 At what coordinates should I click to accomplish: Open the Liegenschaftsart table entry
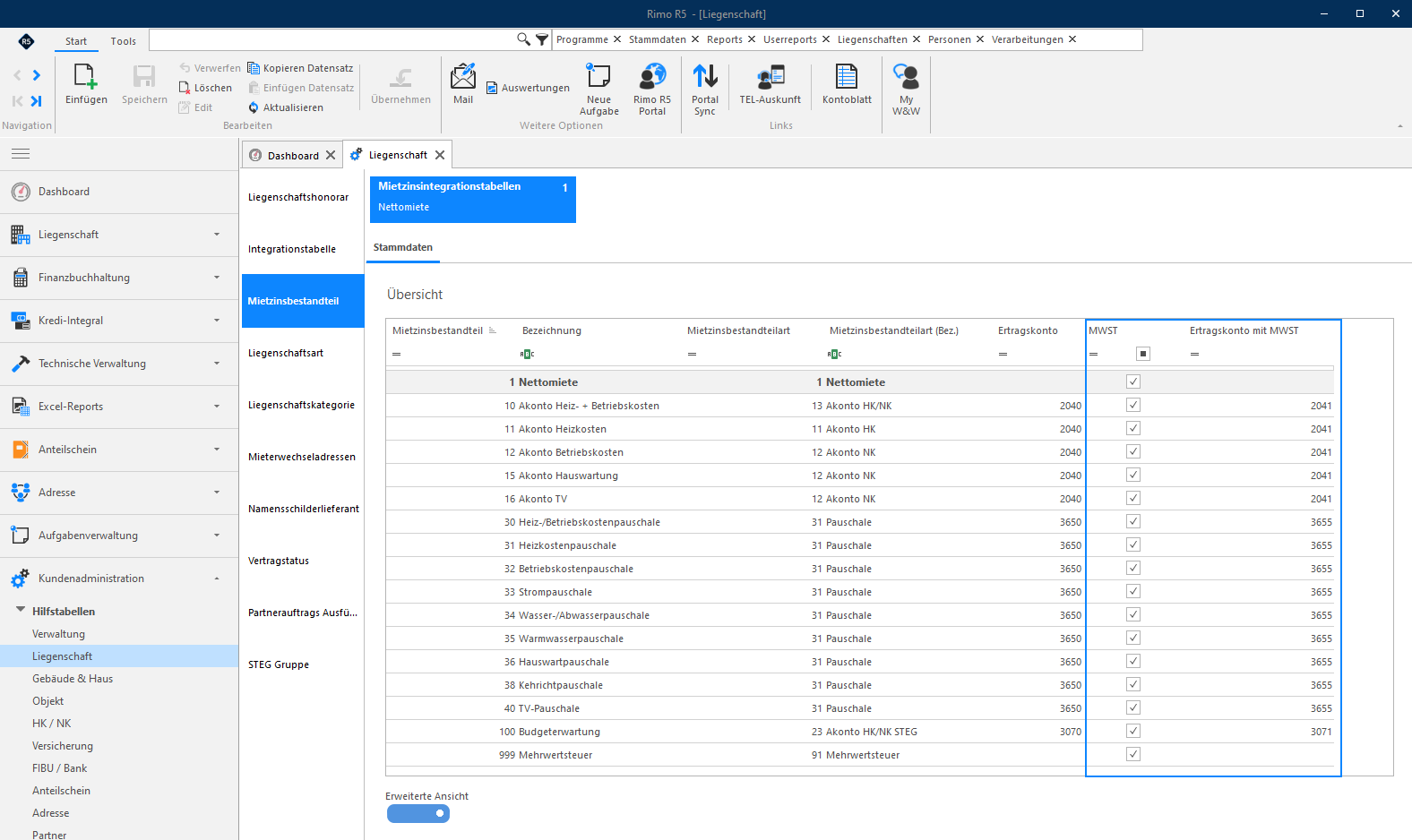click(x=303, y=353)
